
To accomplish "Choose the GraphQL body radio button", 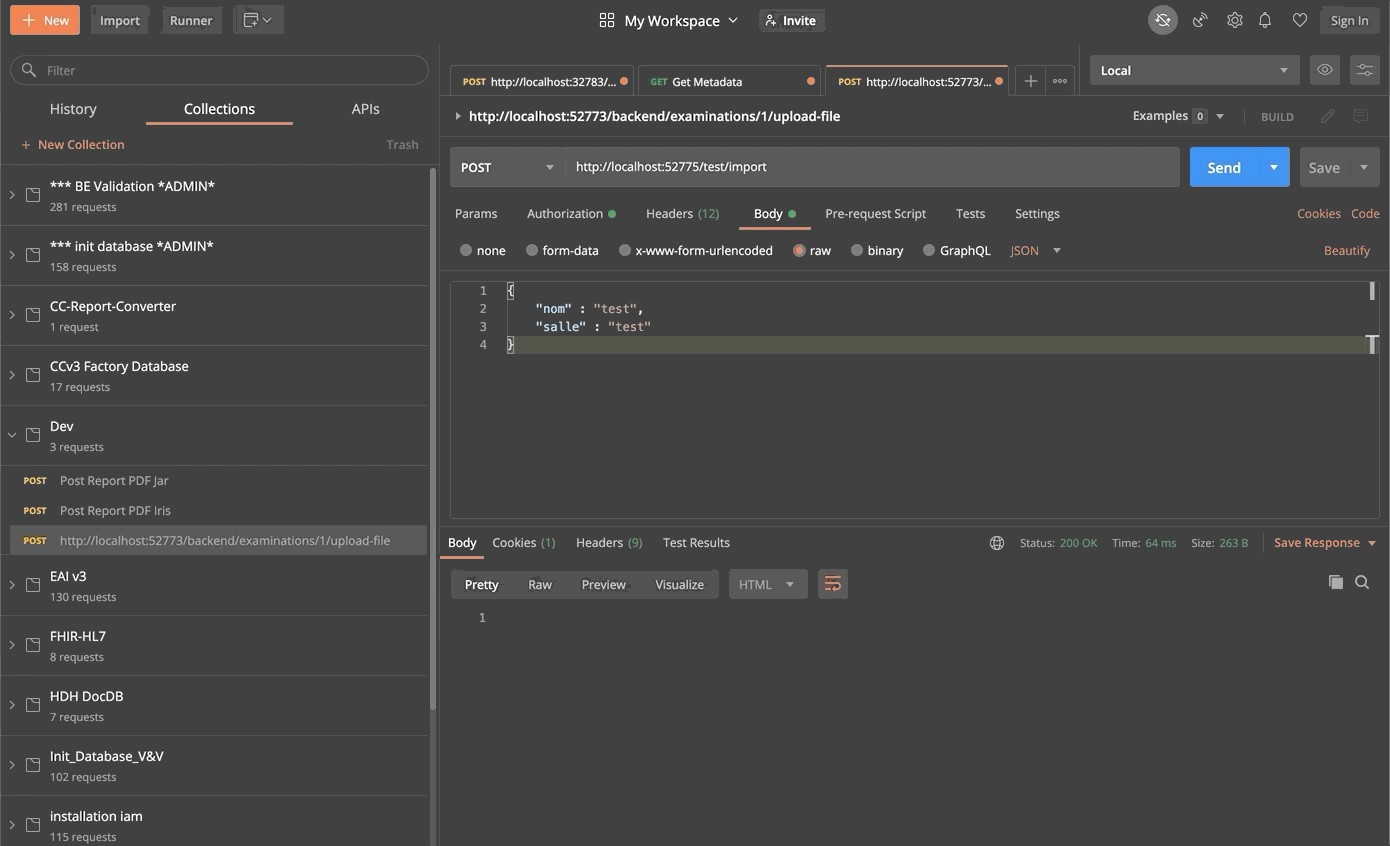I will [929, 251].
